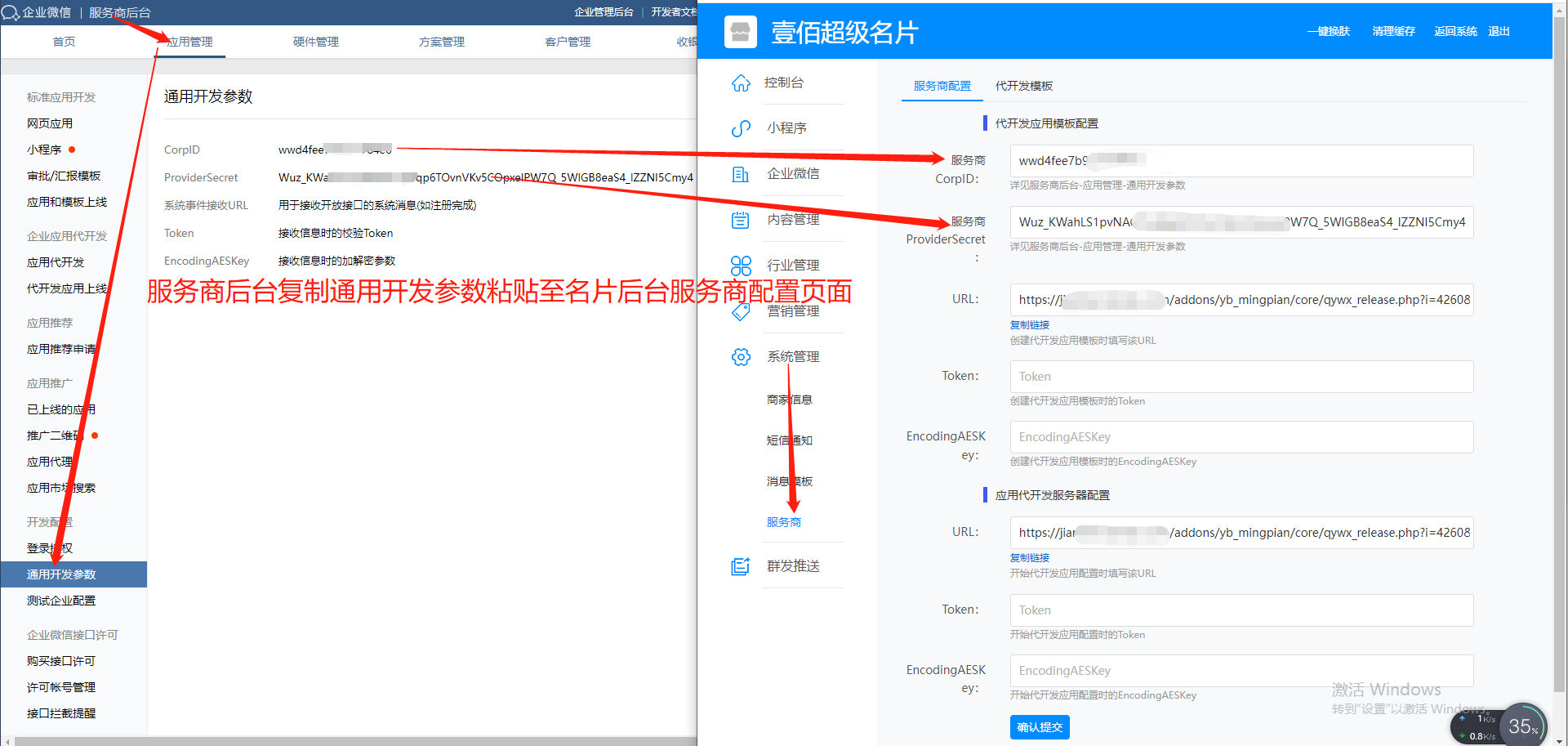Viewport: 1568px width, 746px height.
Task: Open 小程序 menu in sidebar
Action: [786, 128]
